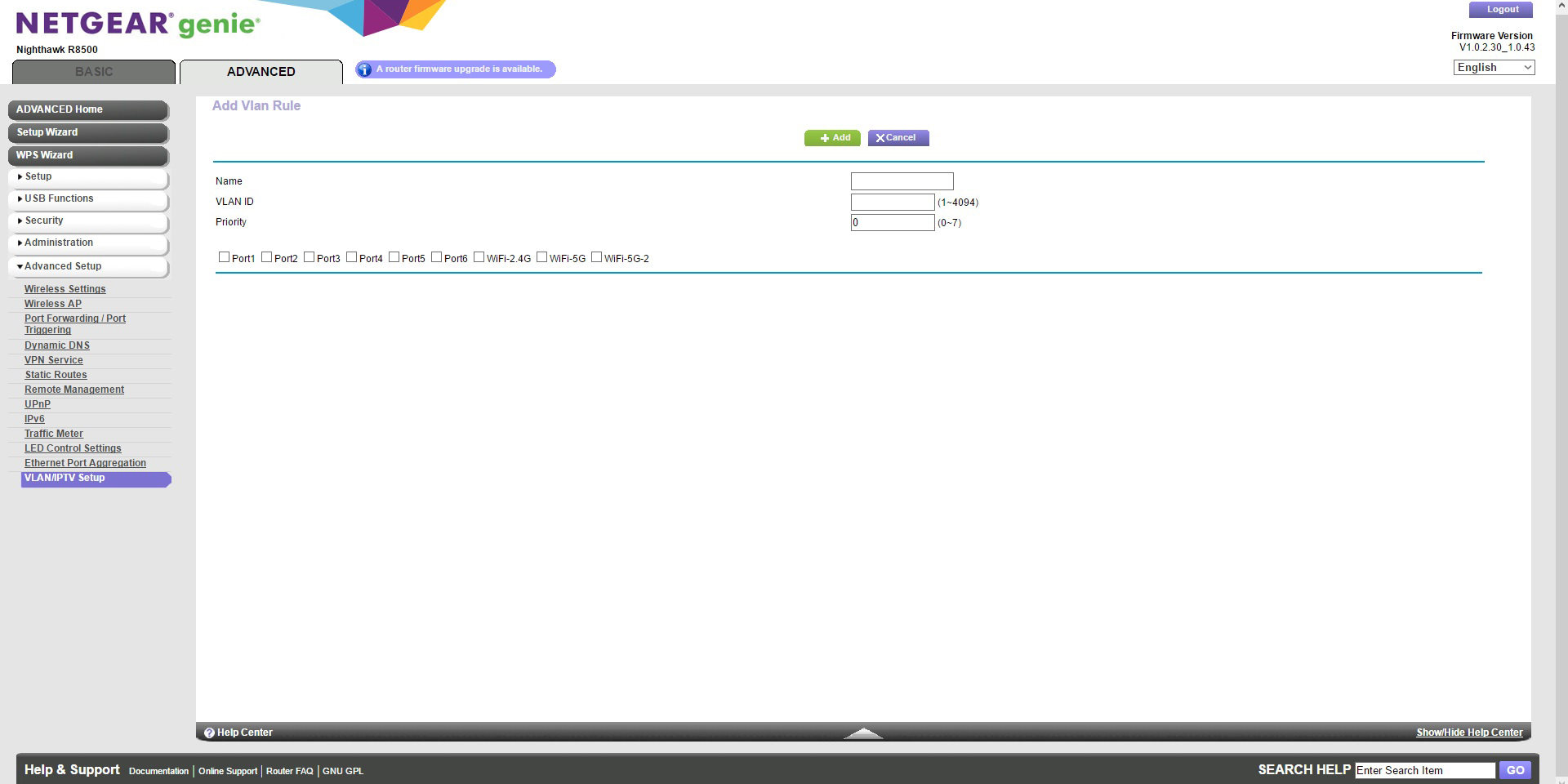This screenshot has height=784, width=1568.
Task: Switch to the ADVANCED tab
Action: coord(261,72)
